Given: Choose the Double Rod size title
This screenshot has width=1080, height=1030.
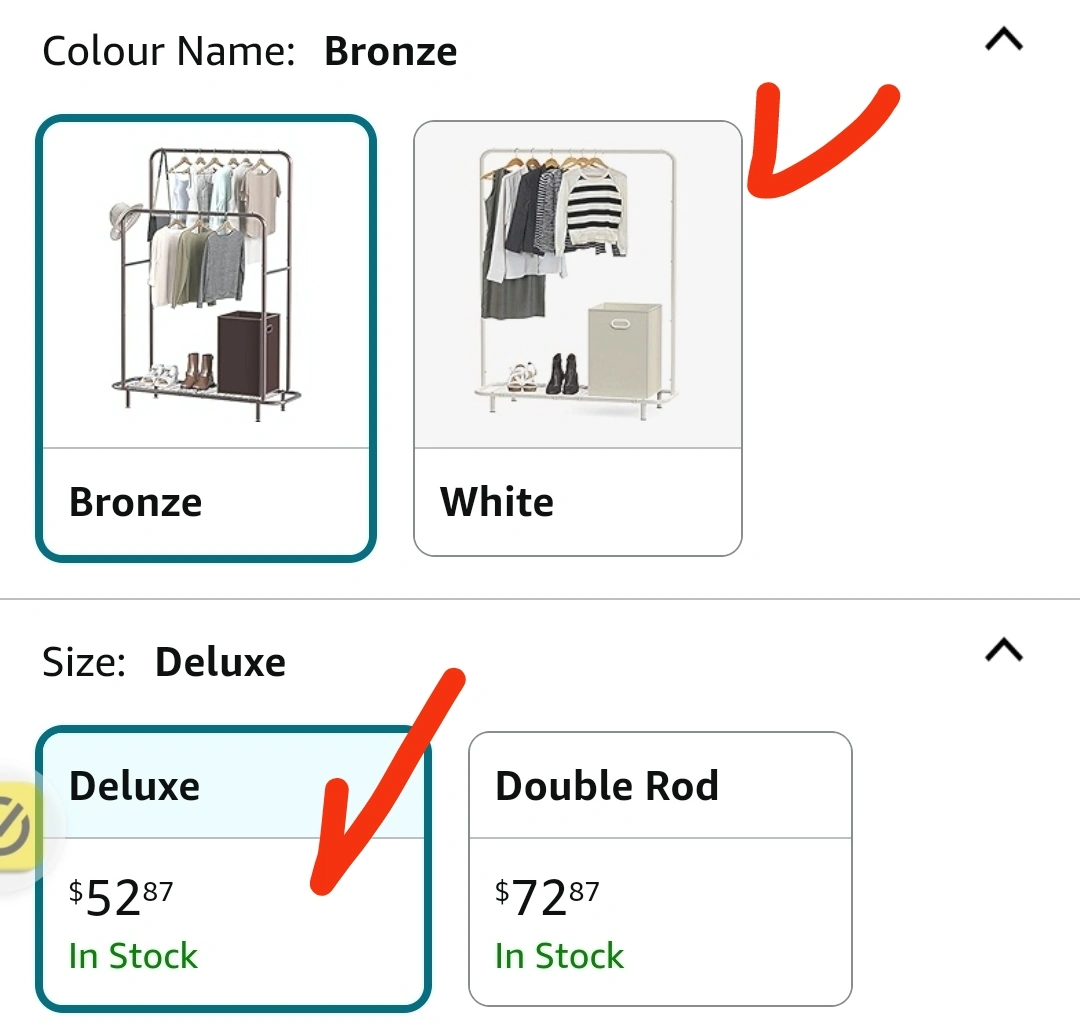Looking at the screenshot, I should 607,786.
